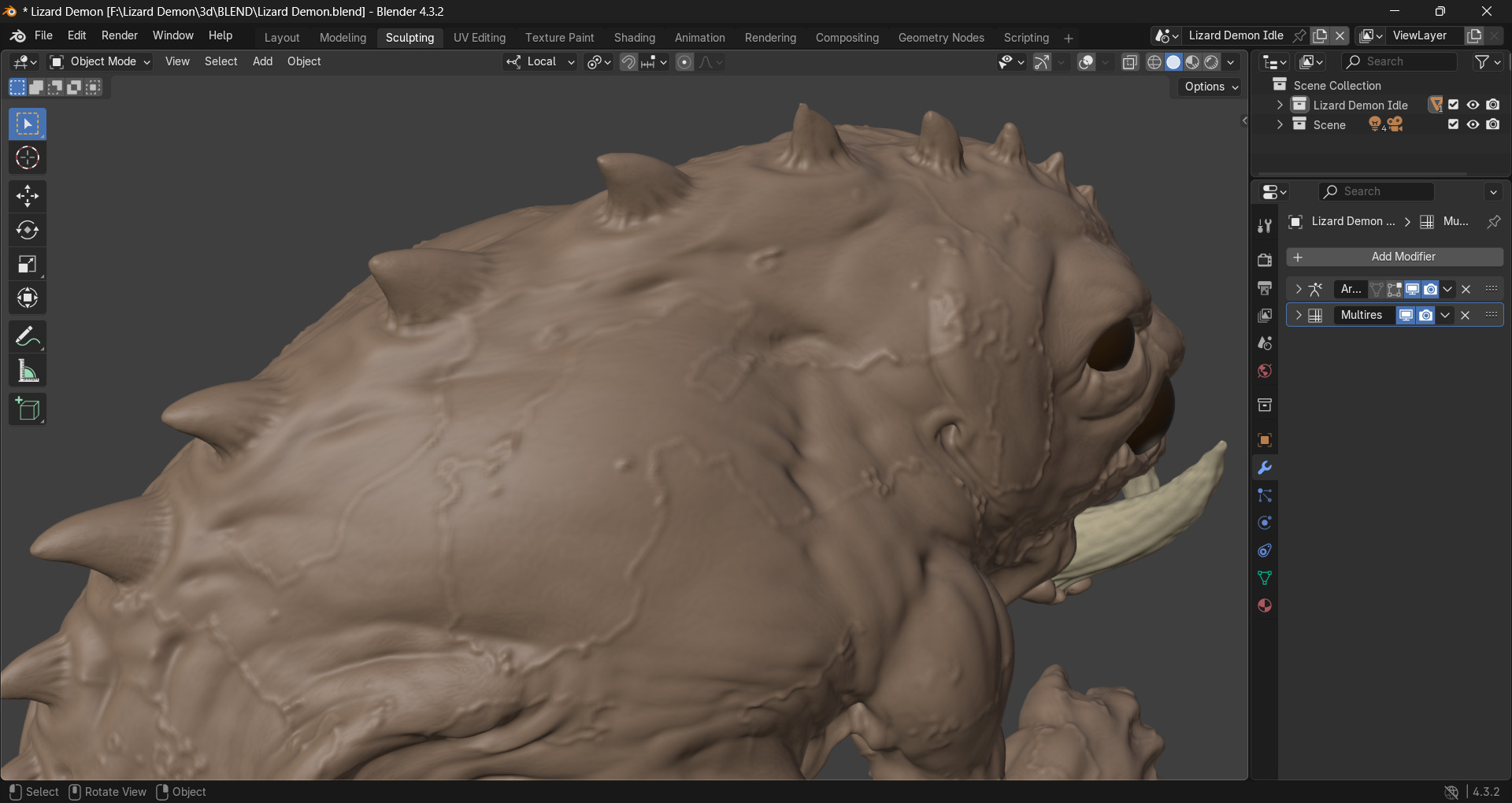Select the Rotate tool
Screen dimensions: 1512x803
tap(28, 230)
